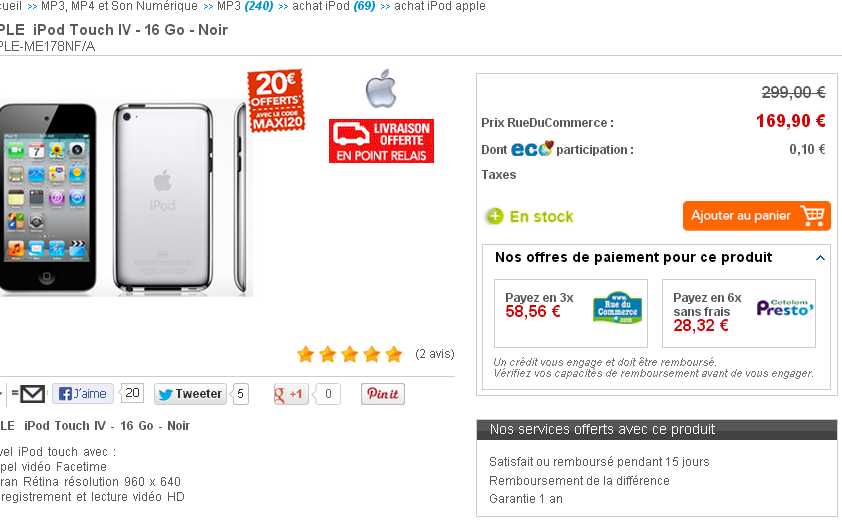
Task: Open MP3, MP4 et Son Numérique breadcrumb
Action: click(x=119, y=6)
